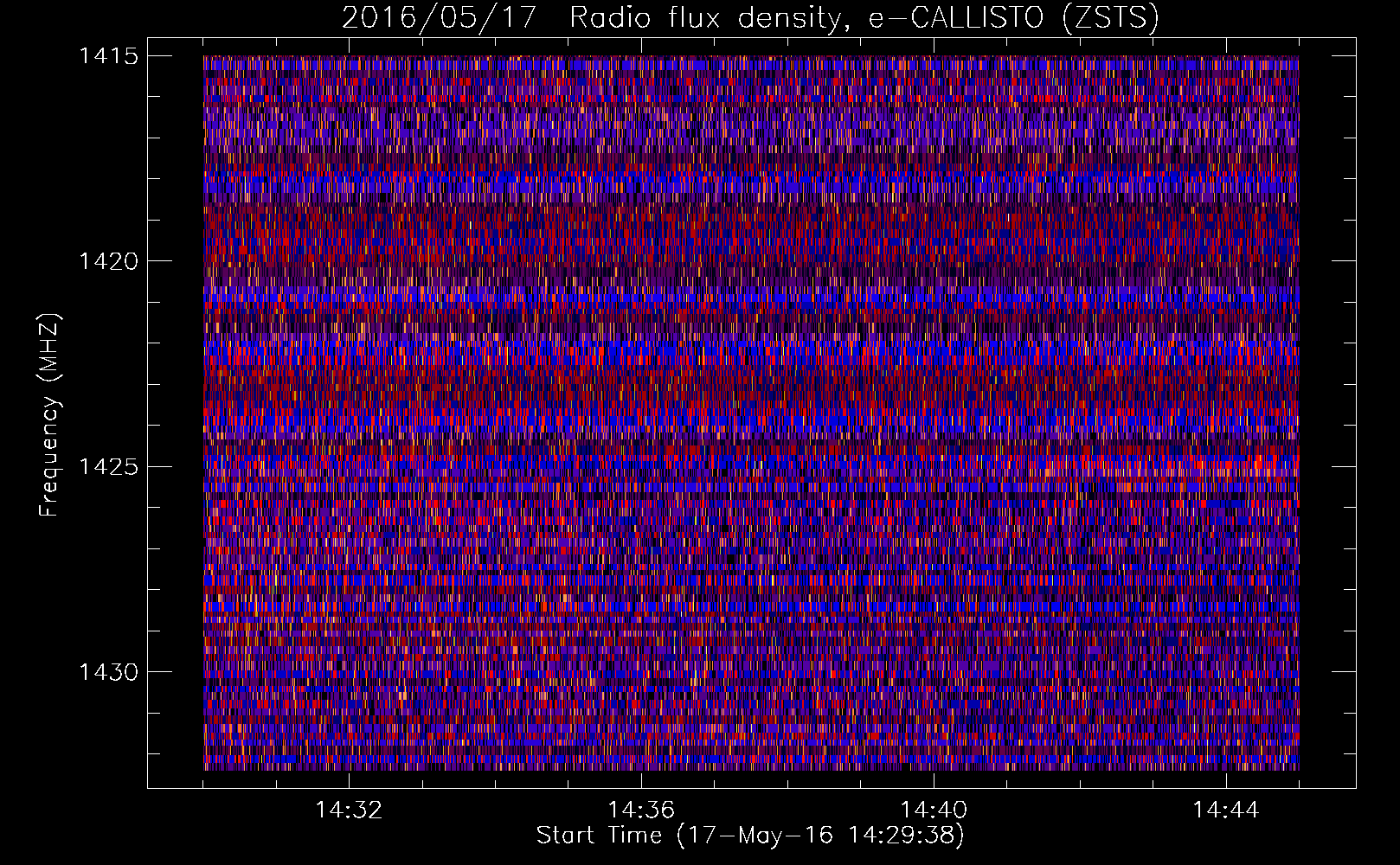Click the 14:36 time axis label
1400x865 pixels.
coord(641,811)
